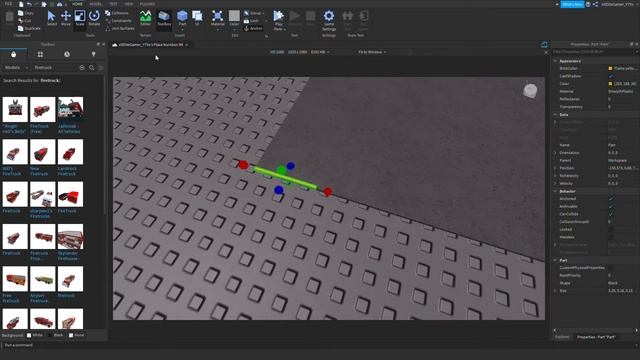640x360 pixels.
Task: Click Duplicate in the Clipboard group
Action: 29,29
